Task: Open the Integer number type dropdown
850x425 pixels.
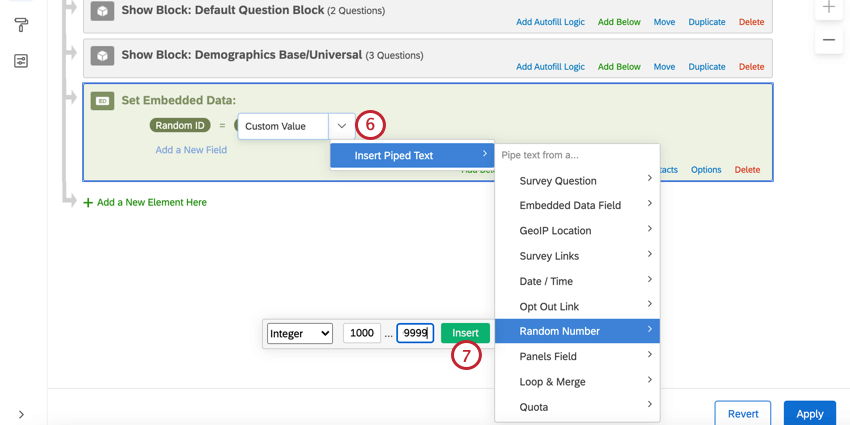Action: [299, 333]
